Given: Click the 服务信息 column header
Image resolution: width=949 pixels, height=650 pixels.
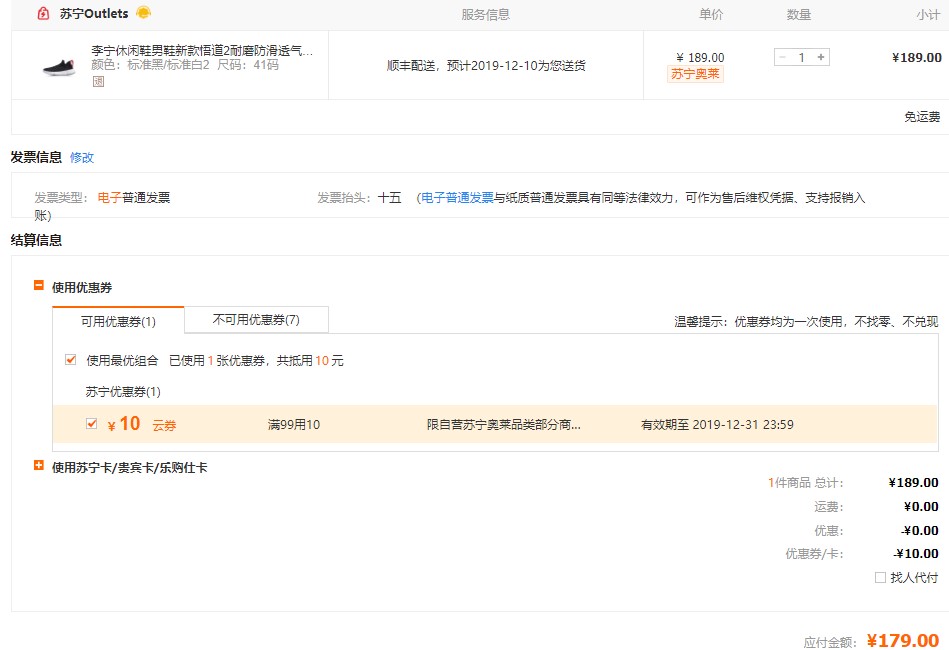Looking at the screenshot, I should coord(485,15).
